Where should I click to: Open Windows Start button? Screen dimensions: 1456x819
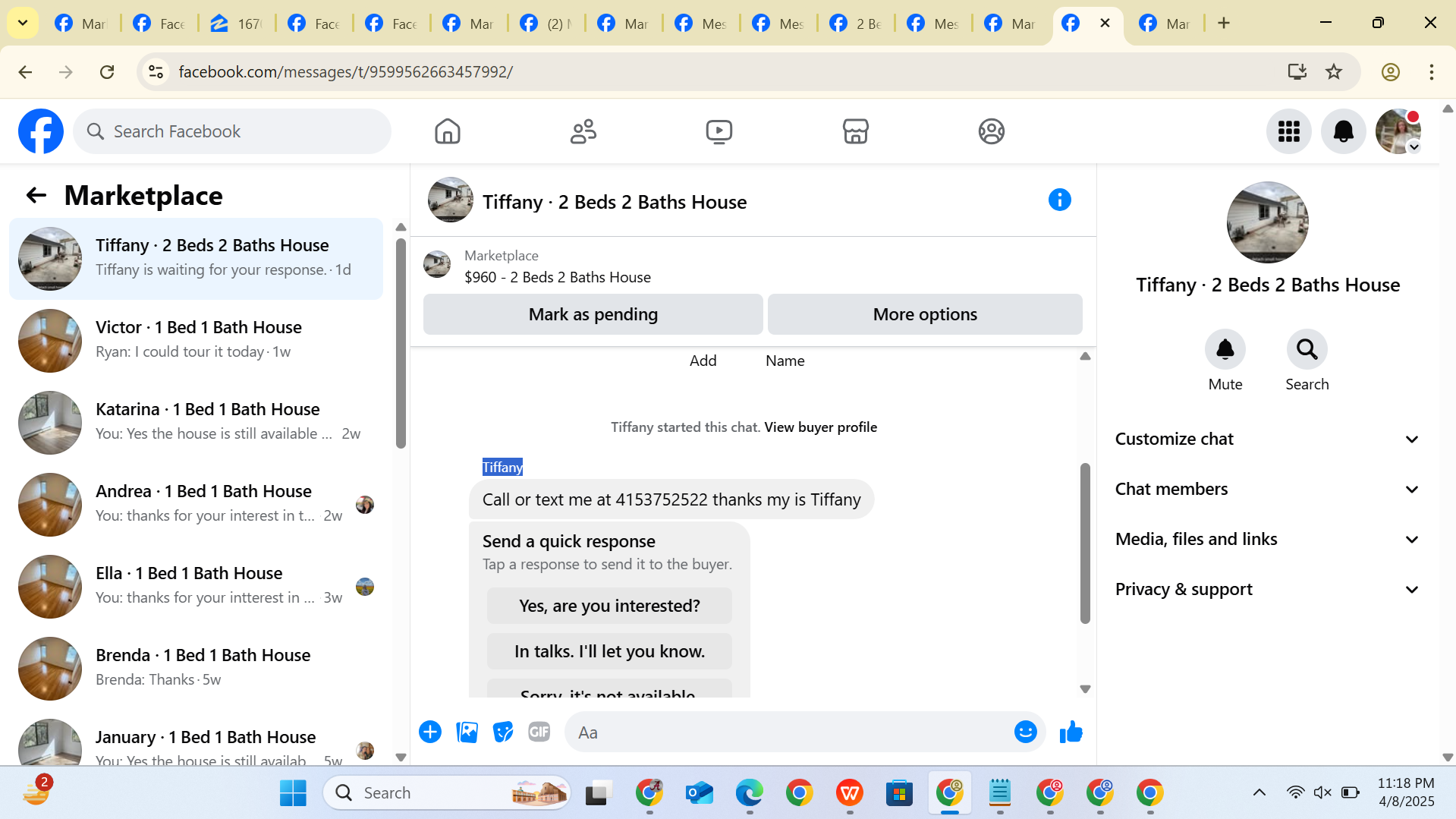(292, 792)
